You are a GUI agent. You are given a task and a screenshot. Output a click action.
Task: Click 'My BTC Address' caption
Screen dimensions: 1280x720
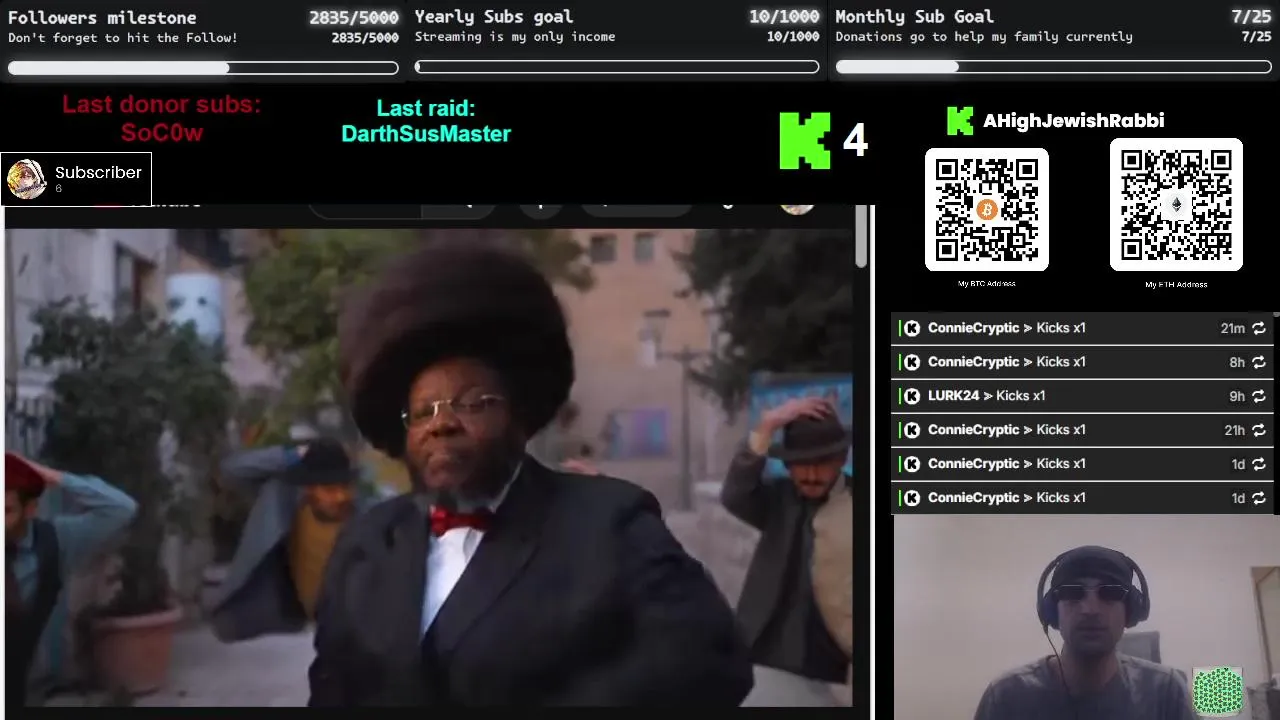[x=987, y=284]
